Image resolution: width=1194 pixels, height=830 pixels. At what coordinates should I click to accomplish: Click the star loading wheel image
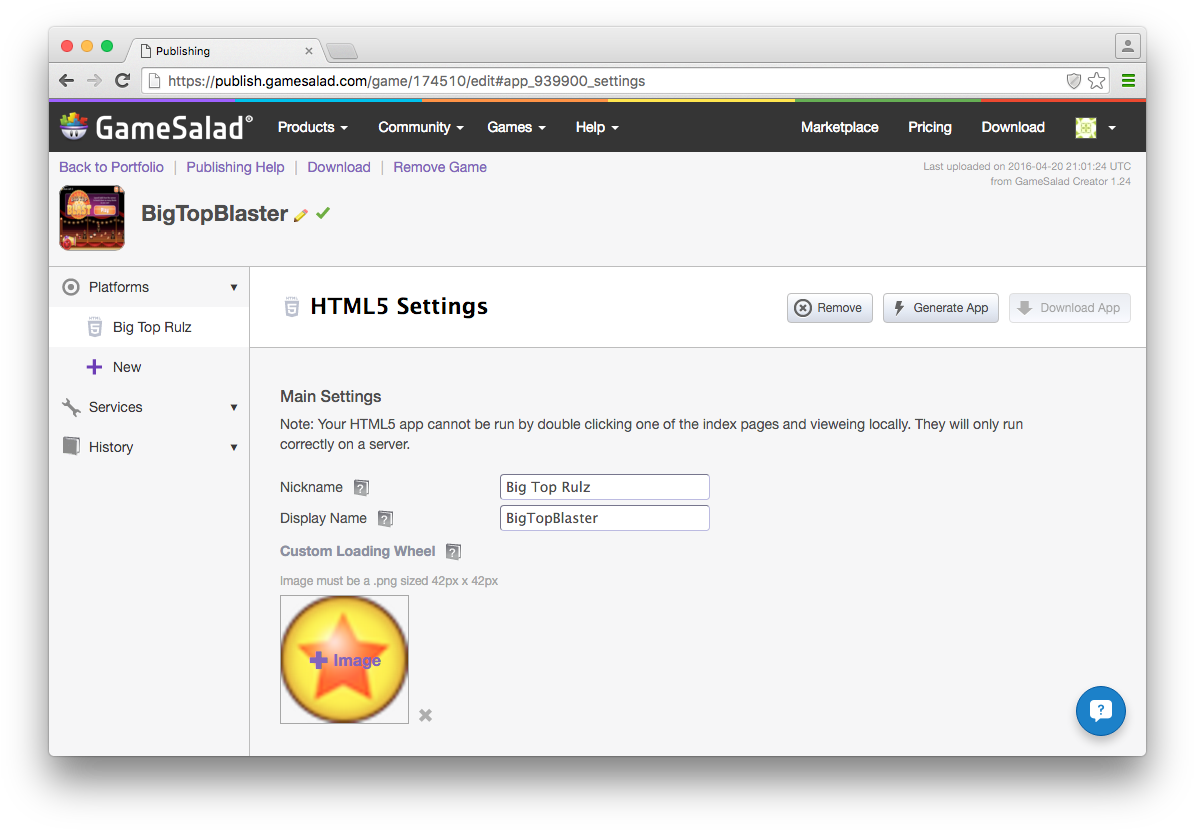[344, 659]
